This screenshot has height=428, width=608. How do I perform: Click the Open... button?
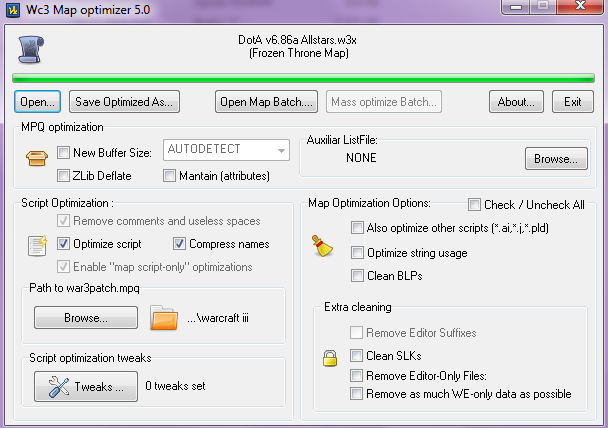pyautogui.click(x=37, y=102)
